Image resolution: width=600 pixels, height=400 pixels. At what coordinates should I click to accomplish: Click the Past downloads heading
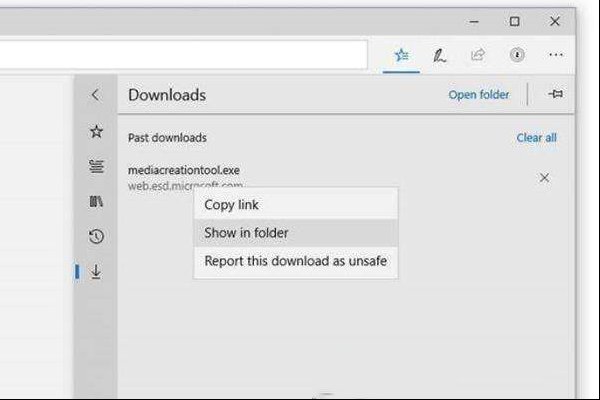pyautogui.click(x=167, y=138)
